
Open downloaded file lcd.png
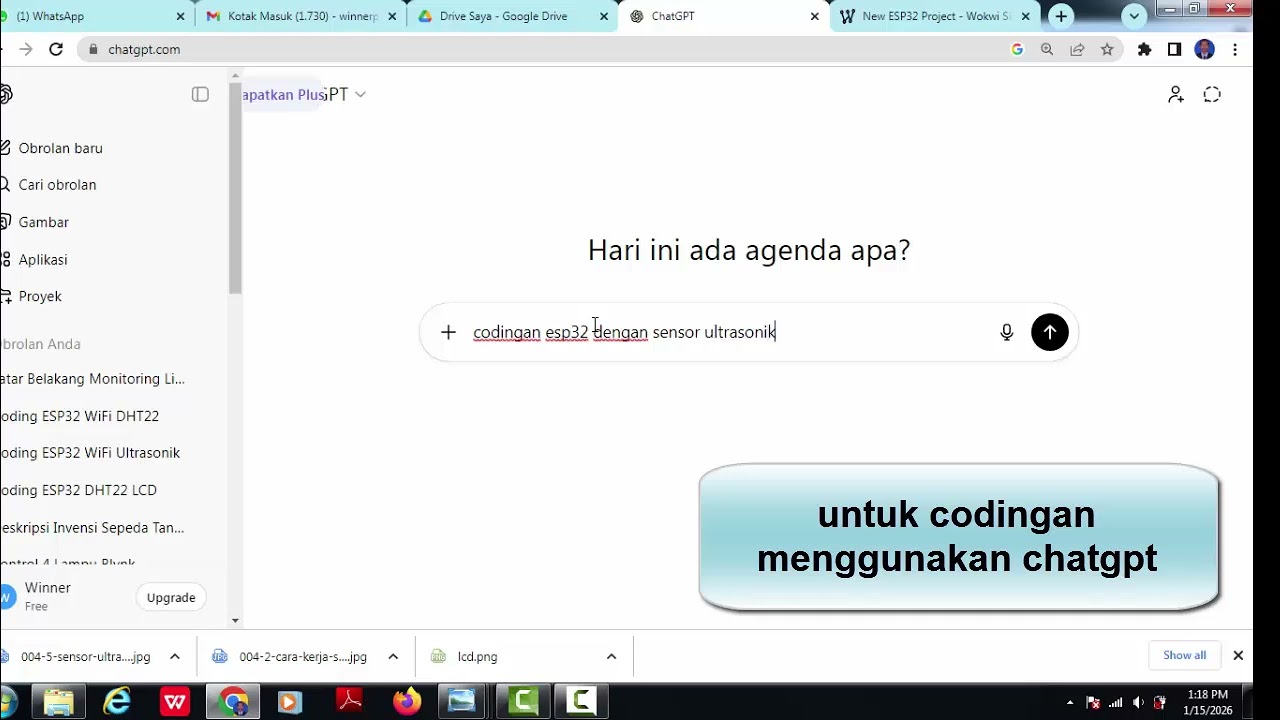coord(477,656)
